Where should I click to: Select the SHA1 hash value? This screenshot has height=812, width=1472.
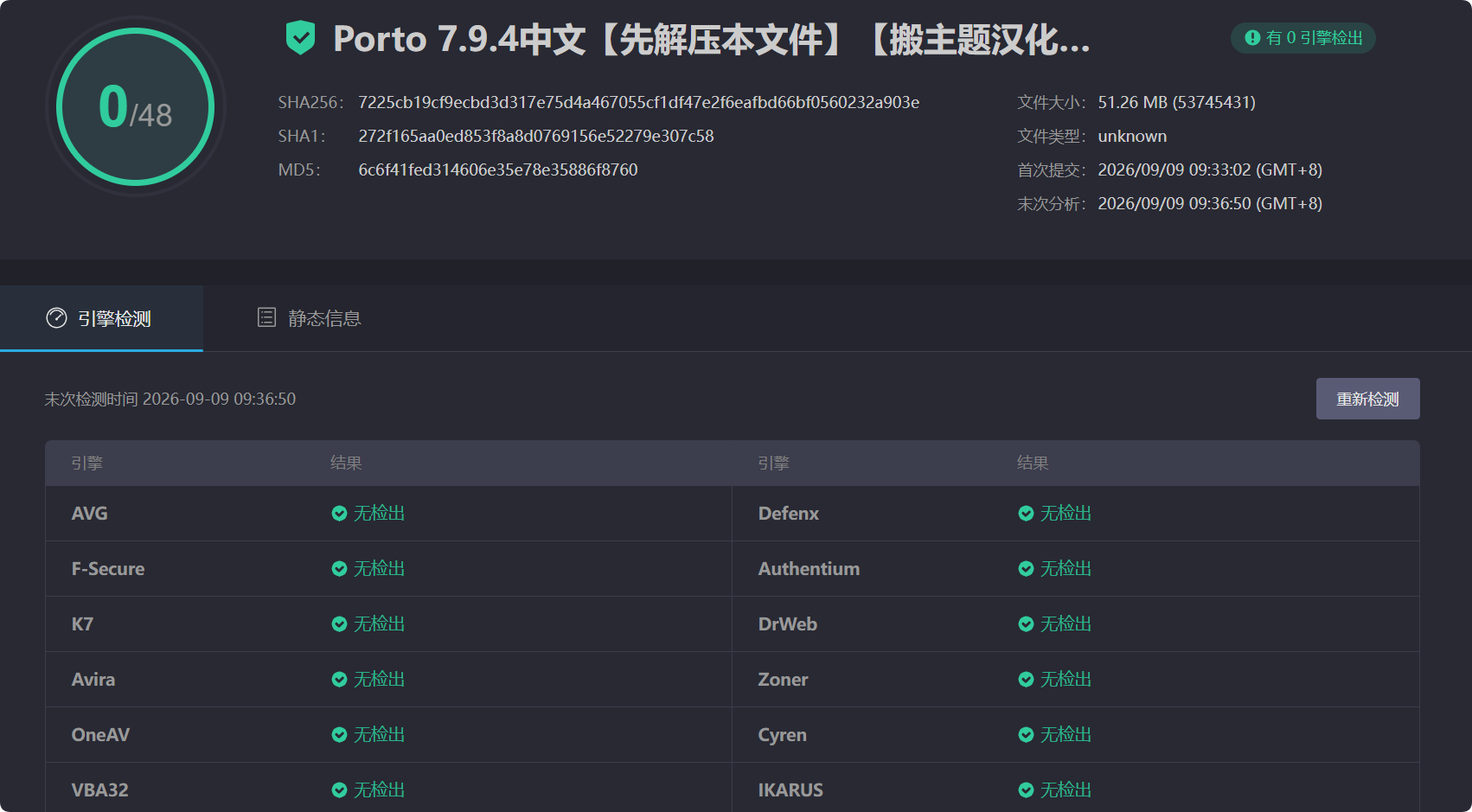(536, 136)
